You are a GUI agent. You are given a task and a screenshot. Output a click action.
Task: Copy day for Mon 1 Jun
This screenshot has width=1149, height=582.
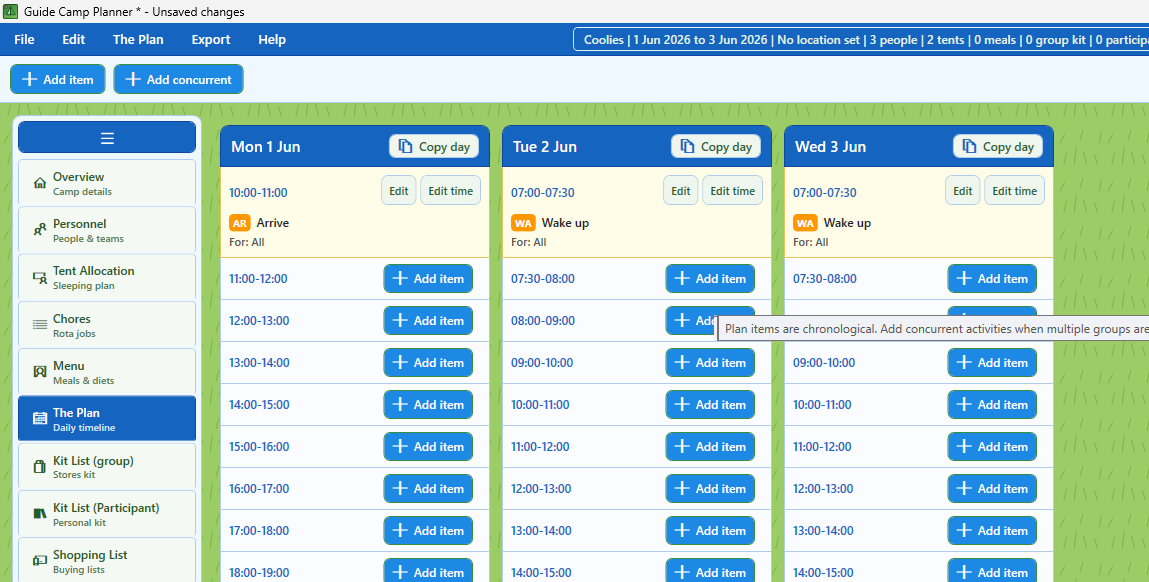(x=434, y=147)
